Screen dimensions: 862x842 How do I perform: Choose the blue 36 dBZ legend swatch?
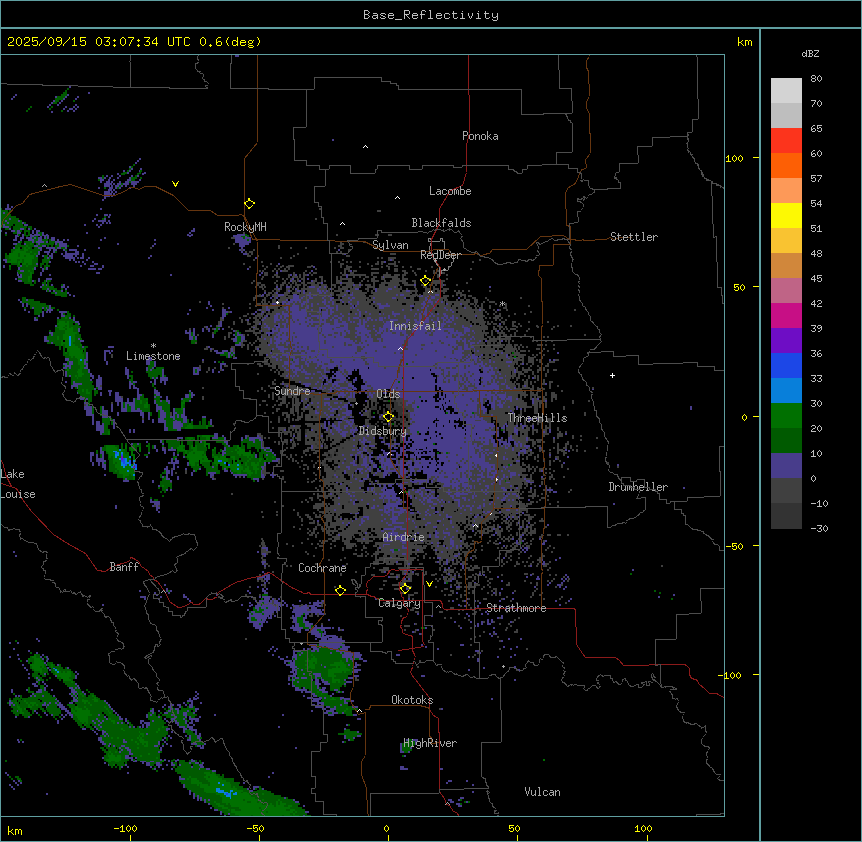click(786, 365)
